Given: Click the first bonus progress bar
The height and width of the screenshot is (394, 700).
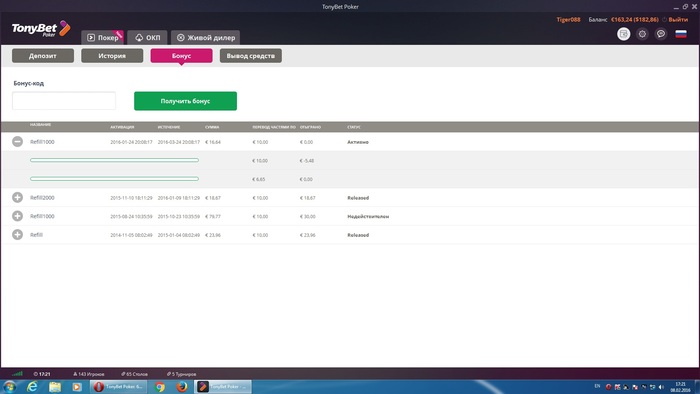Looking at the screenshot, I should point(114,160).
